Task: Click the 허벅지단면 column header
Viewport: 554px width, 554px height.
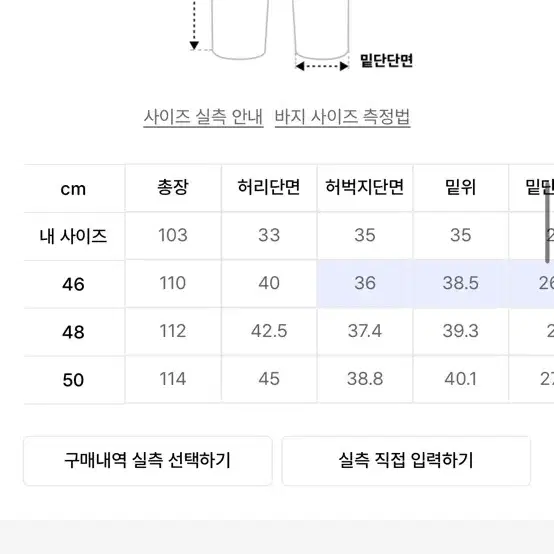Action: tap(365, 188)
